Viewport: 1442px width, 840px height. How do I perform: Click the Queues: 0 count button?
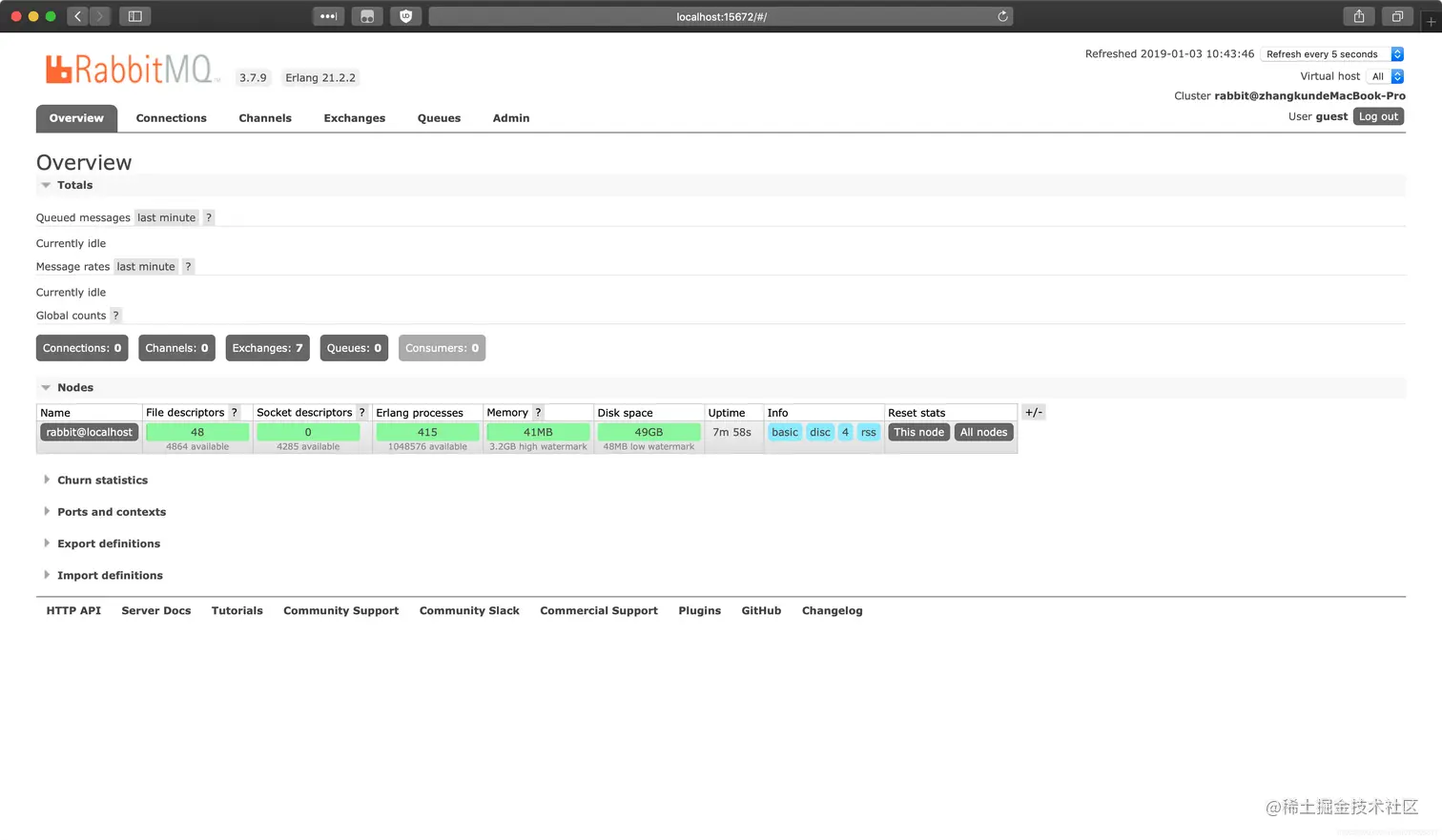(x=354, y=348)
